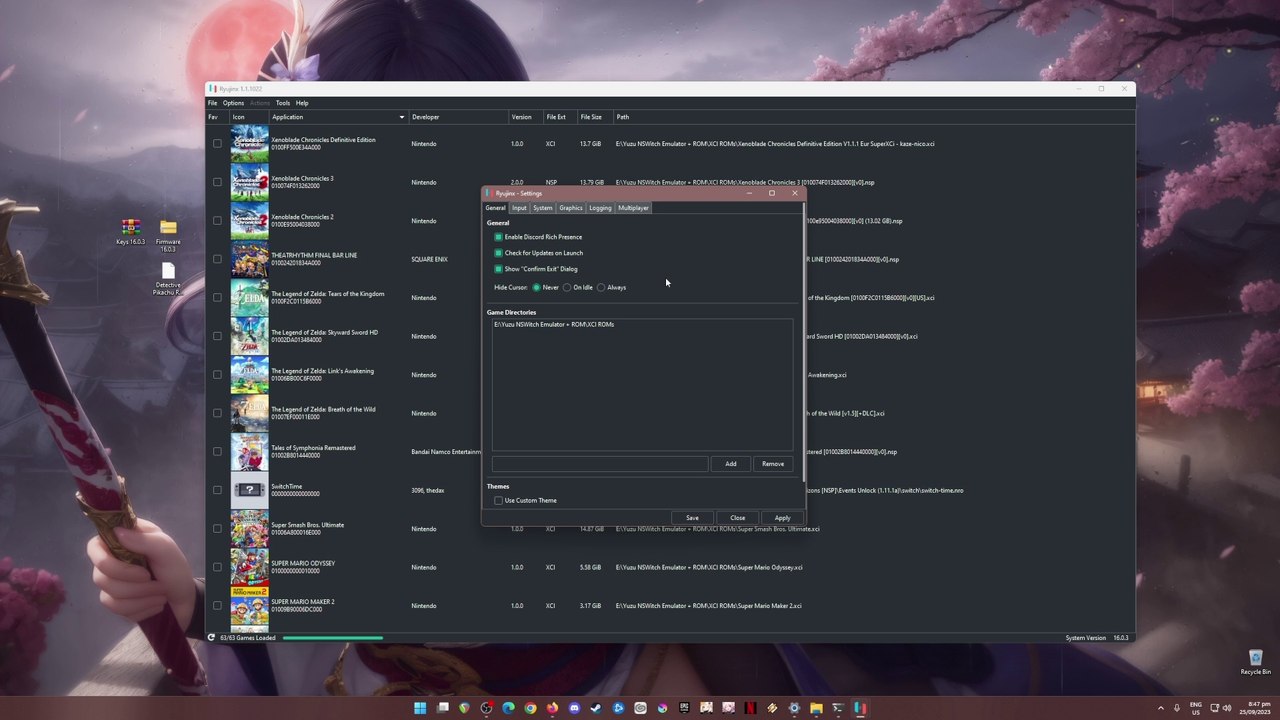
Task: Click Apply in the Settings dialog
Action: coord(782,518)
